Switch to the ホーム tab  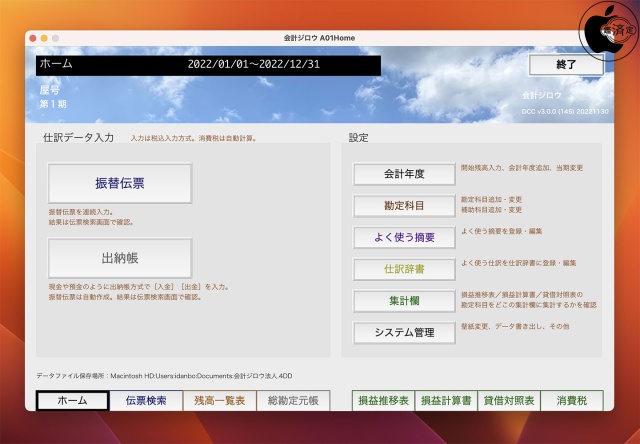pos(73,401)
